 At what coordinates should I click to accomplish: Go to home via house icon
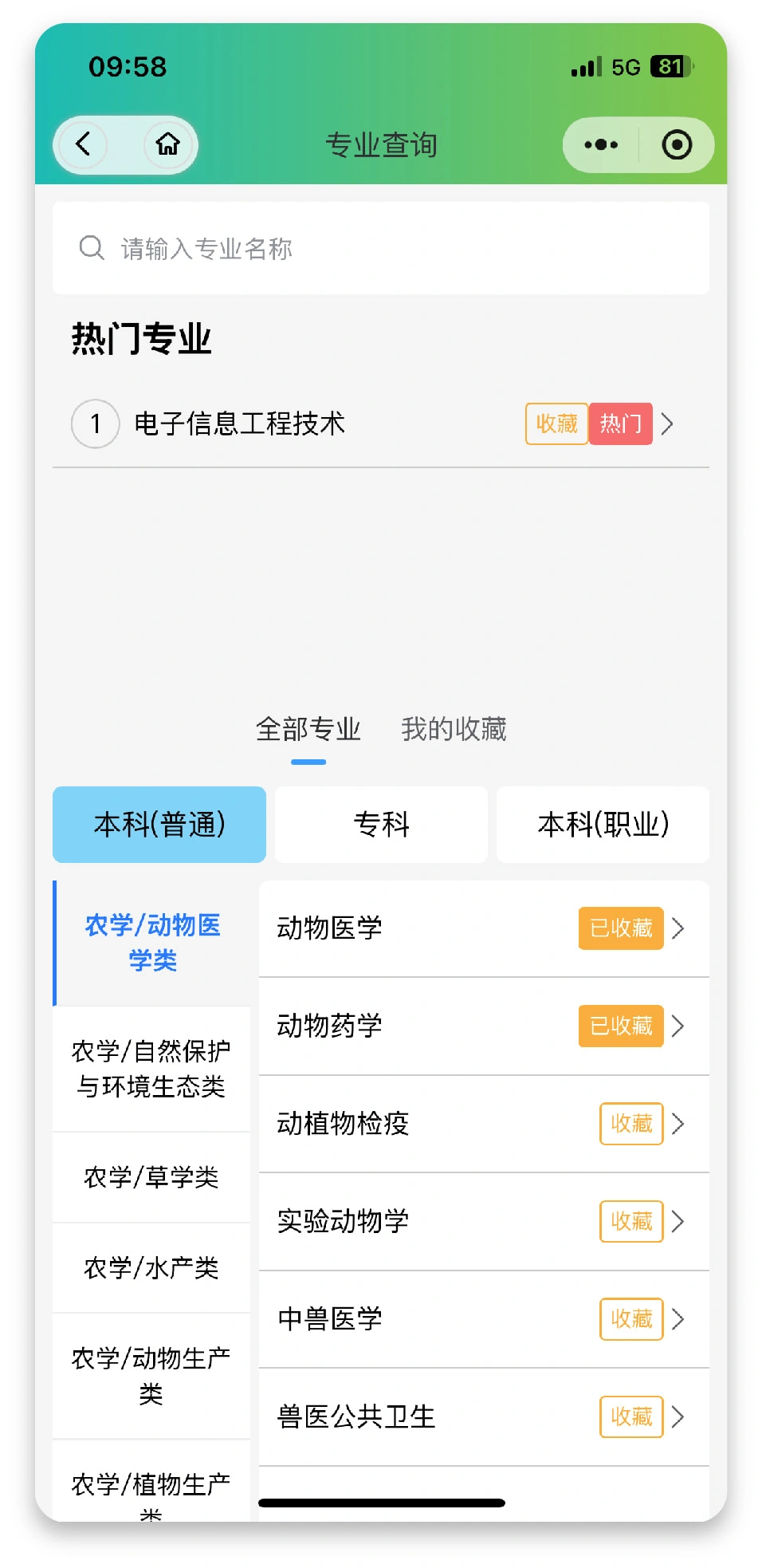coord(167,144)
